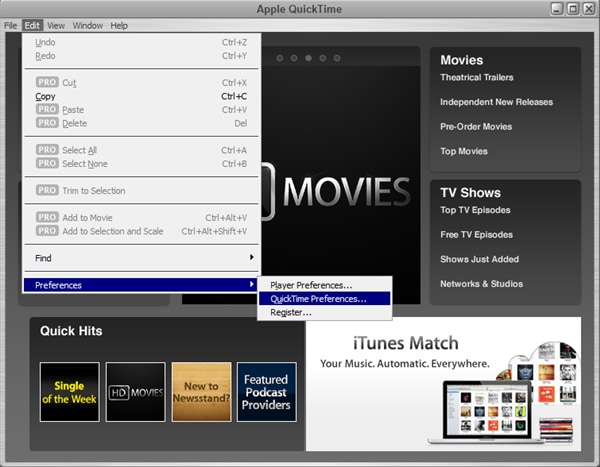
Task: Open the Top TV Episodes link
Action: [475, 210]
